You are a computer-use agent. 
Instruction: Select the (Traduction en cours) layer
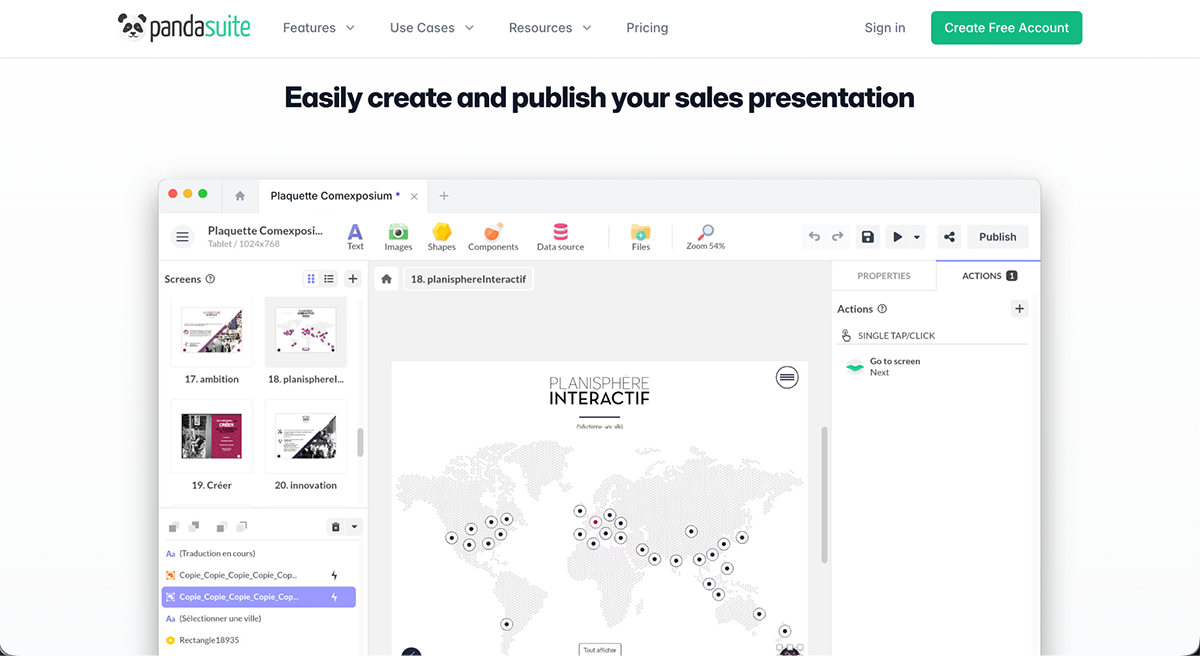(x=259, y=553)
